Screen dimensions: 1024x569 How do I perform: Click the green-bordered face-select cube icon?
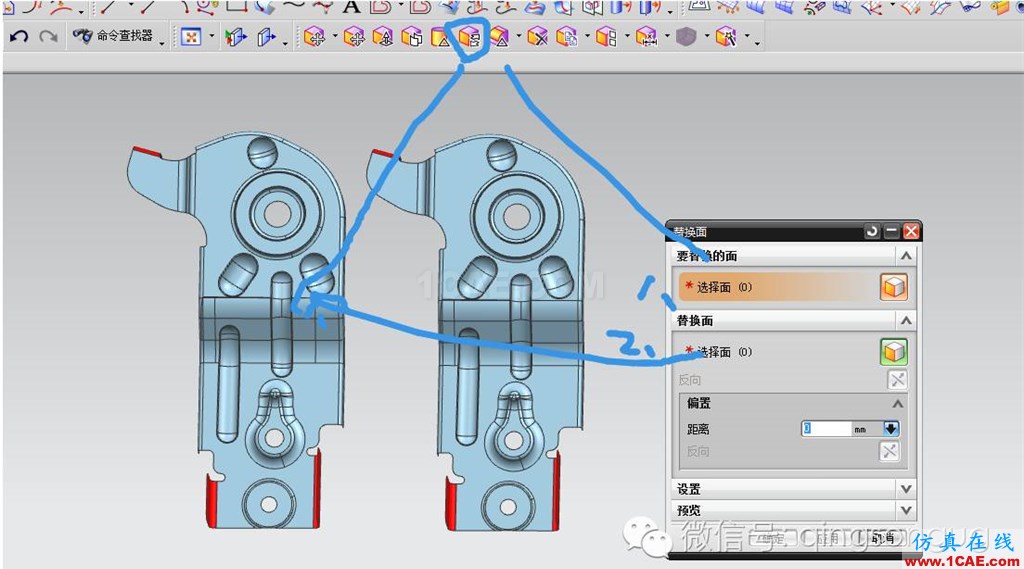coord(893,351)
